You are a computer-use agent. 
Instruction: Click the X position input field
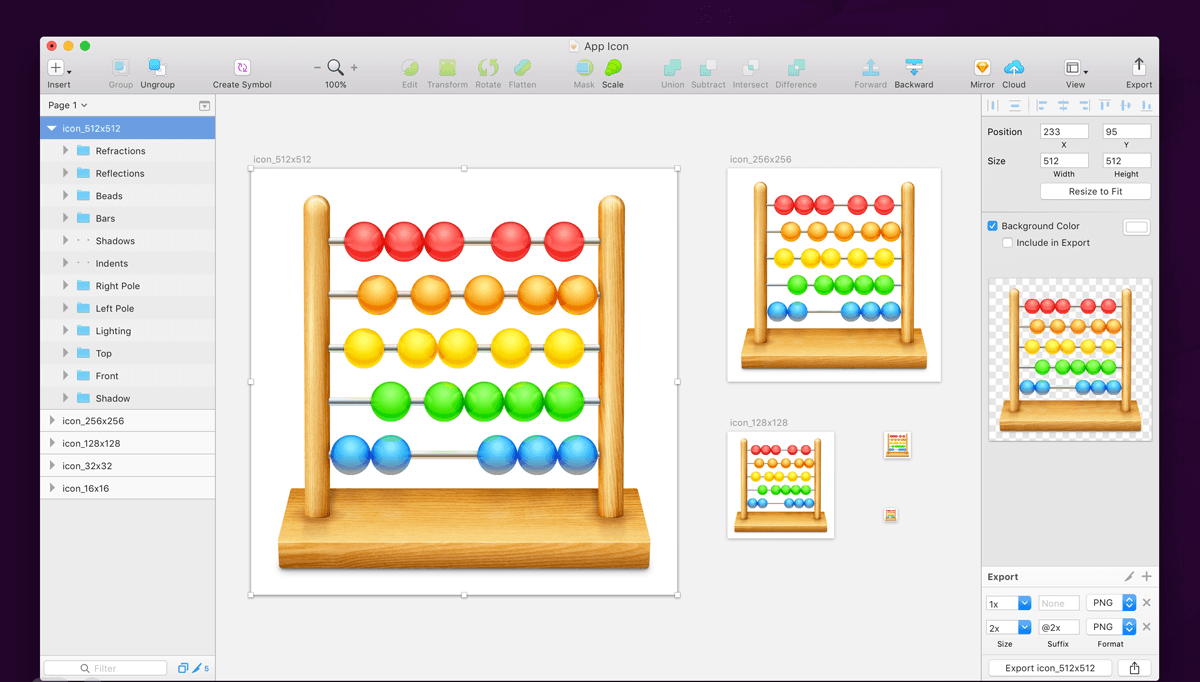coord(1064,132)
